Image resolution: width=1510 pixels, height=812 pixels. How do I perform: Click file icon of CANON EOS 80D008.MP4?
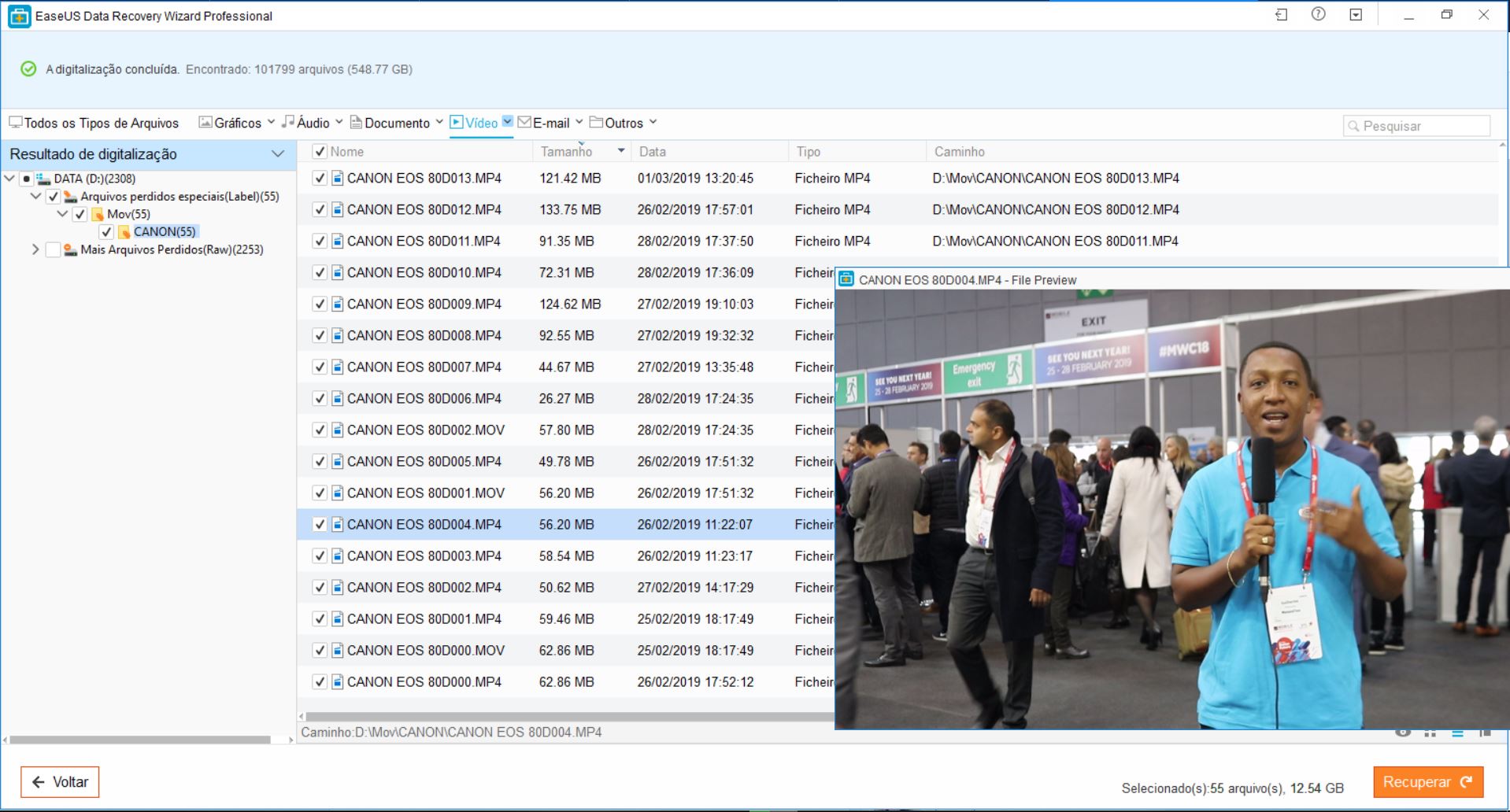coord(337,335)
